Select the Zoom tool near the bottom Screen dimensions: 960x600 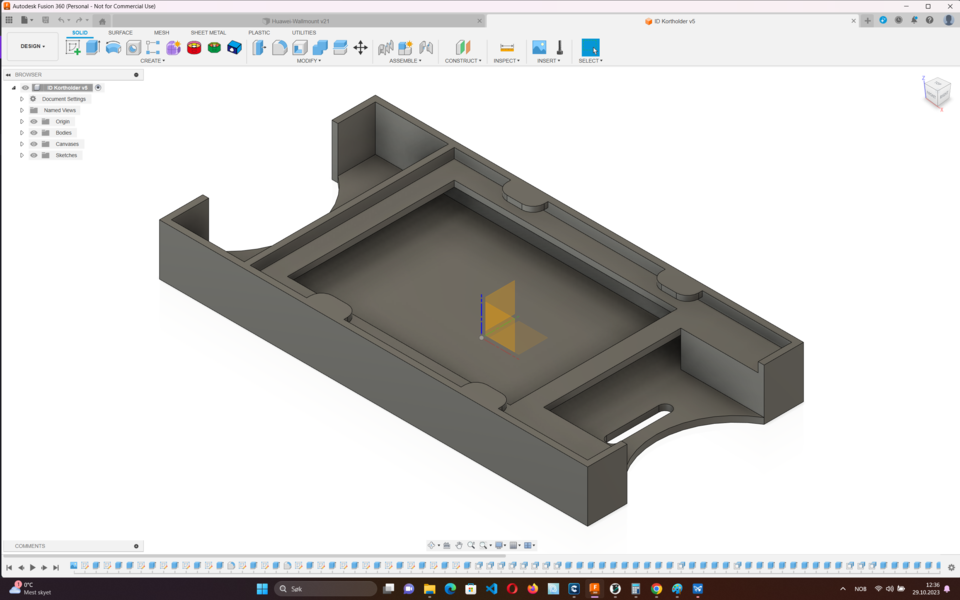471,545
